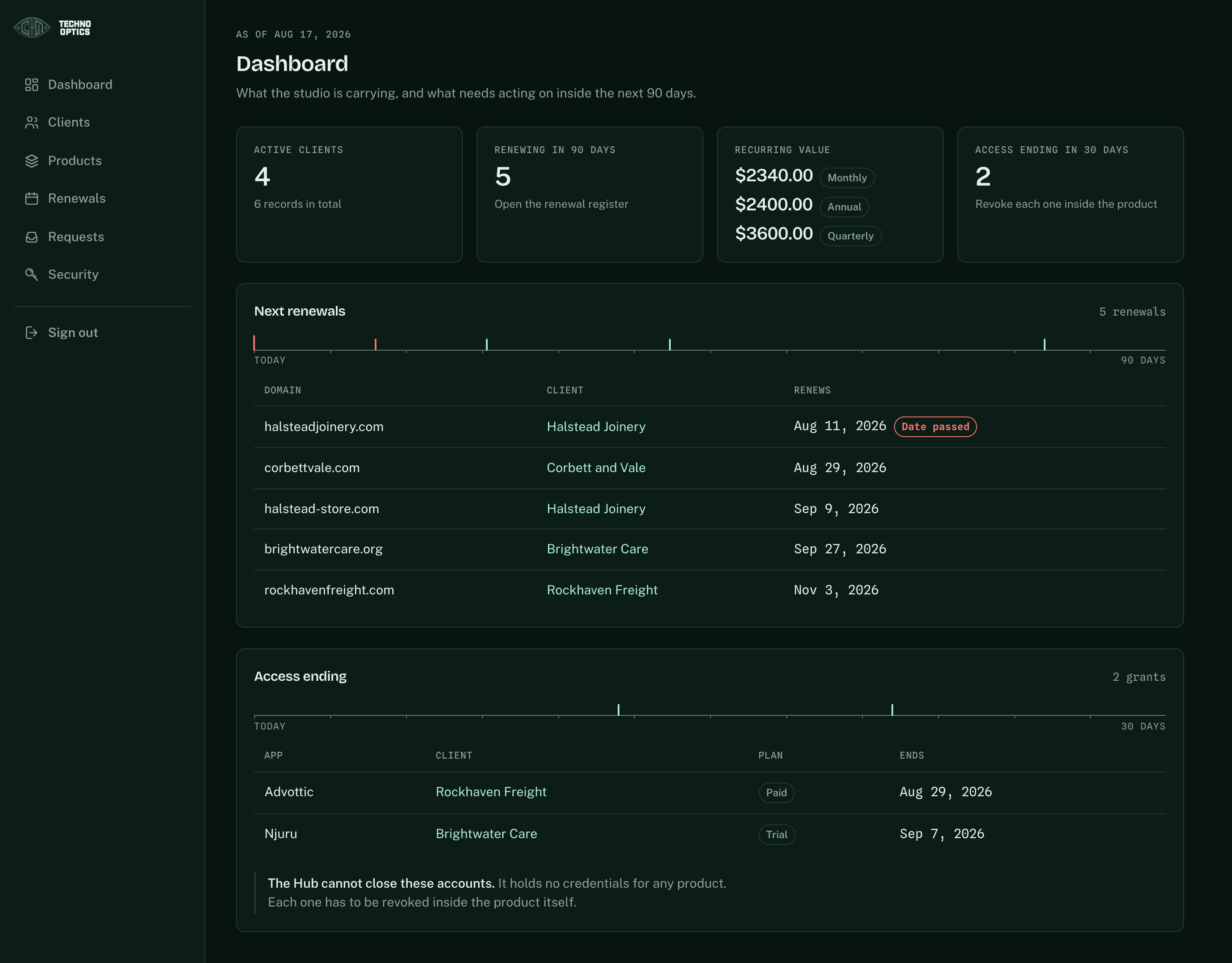
Task: Click the Clients people icon
Action: 32,122
